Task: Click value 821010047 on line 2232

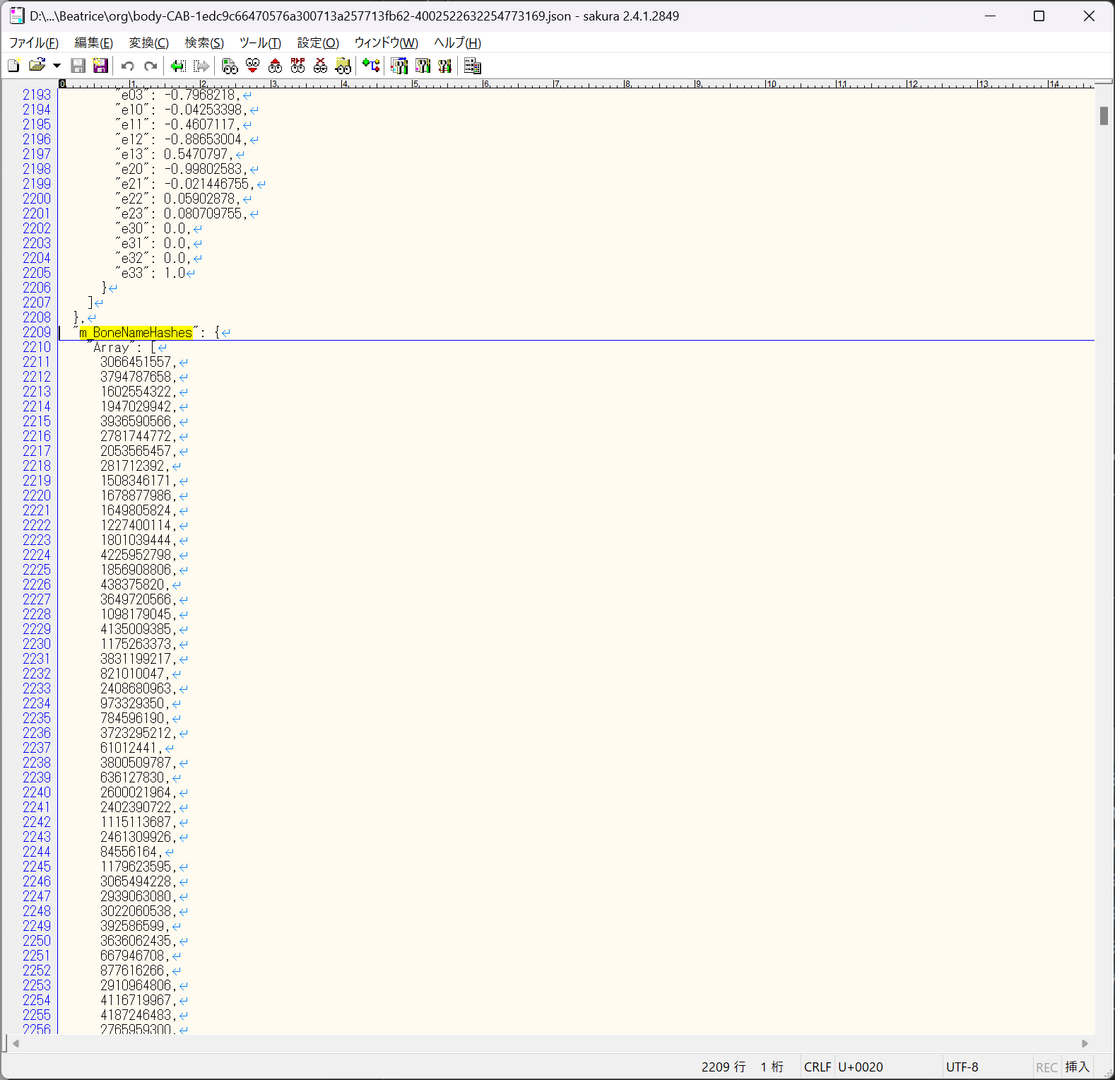Action: click(x=132, y=674)
